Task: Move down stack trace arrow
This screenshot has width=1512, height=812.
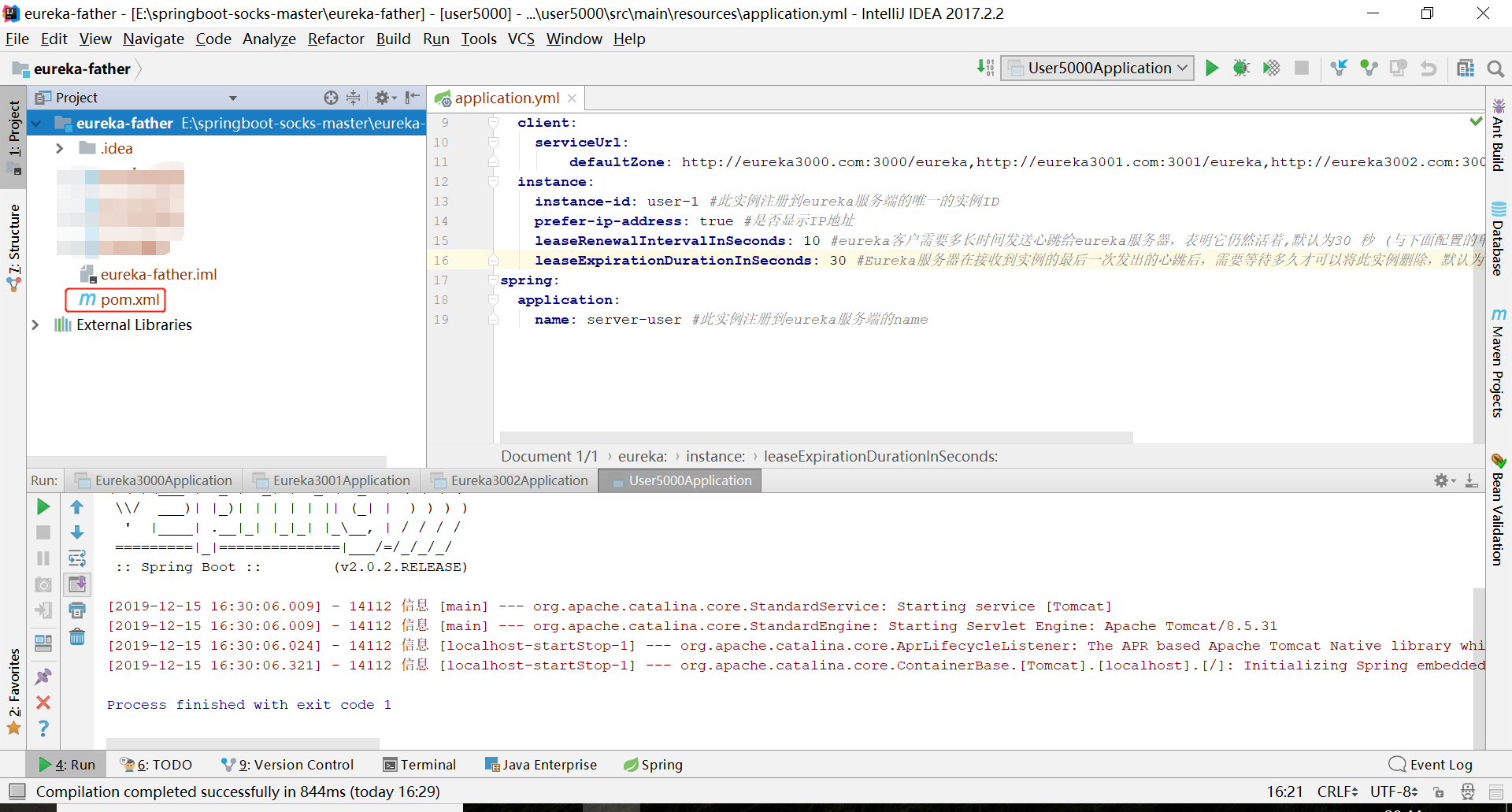Action: (77, 532)
